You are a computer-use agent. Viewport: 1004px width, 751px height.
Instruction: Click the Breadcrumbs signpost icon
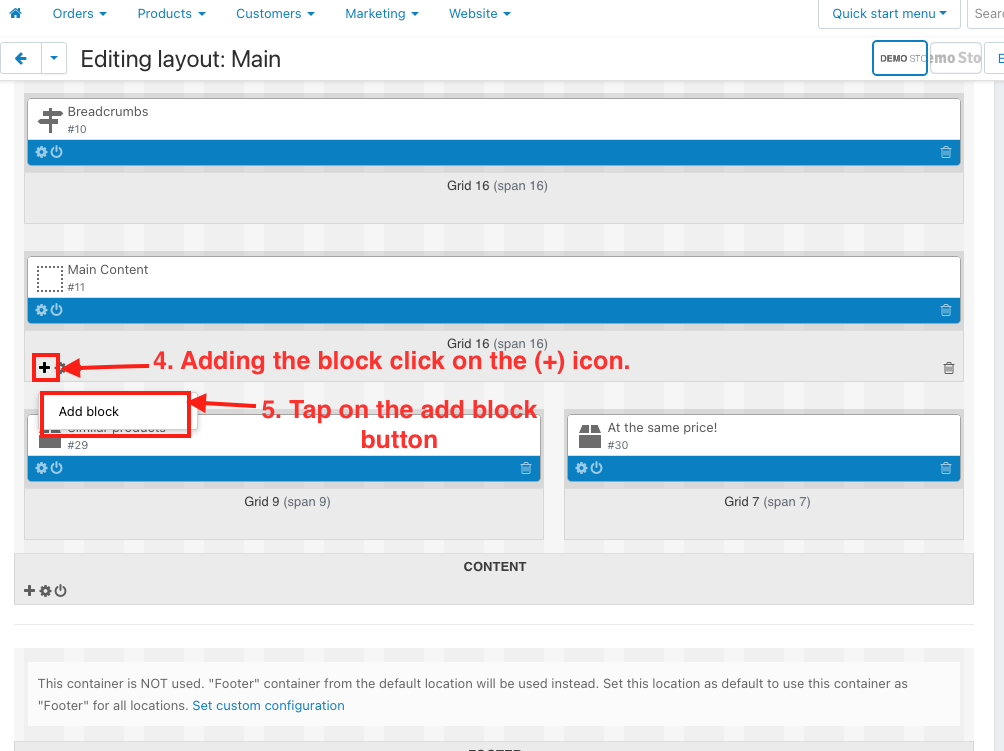click(49, 120)
